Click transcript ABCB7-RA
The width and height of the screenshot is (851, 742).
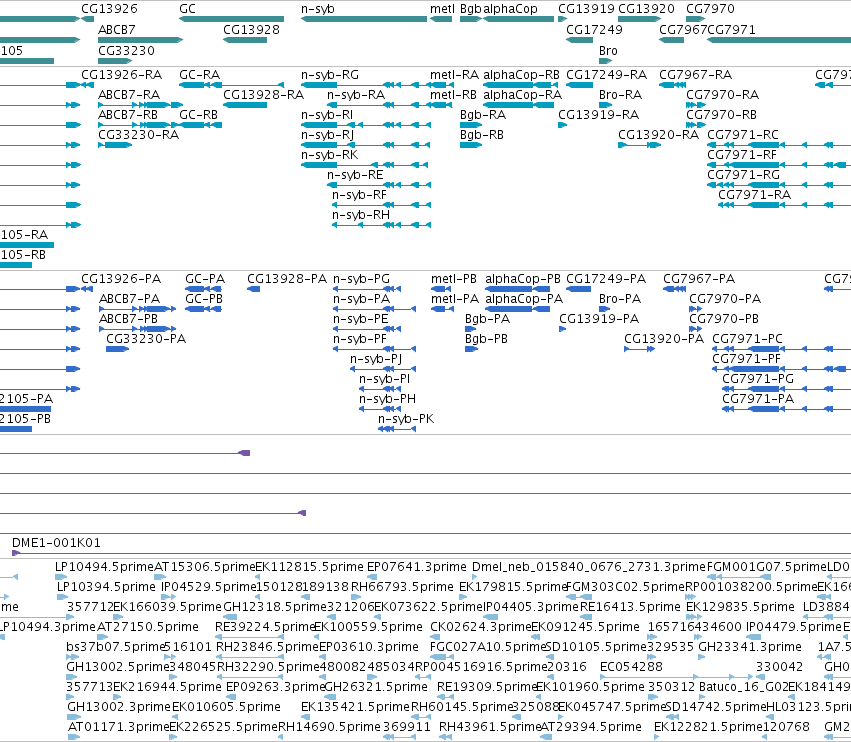pos(129,95)
